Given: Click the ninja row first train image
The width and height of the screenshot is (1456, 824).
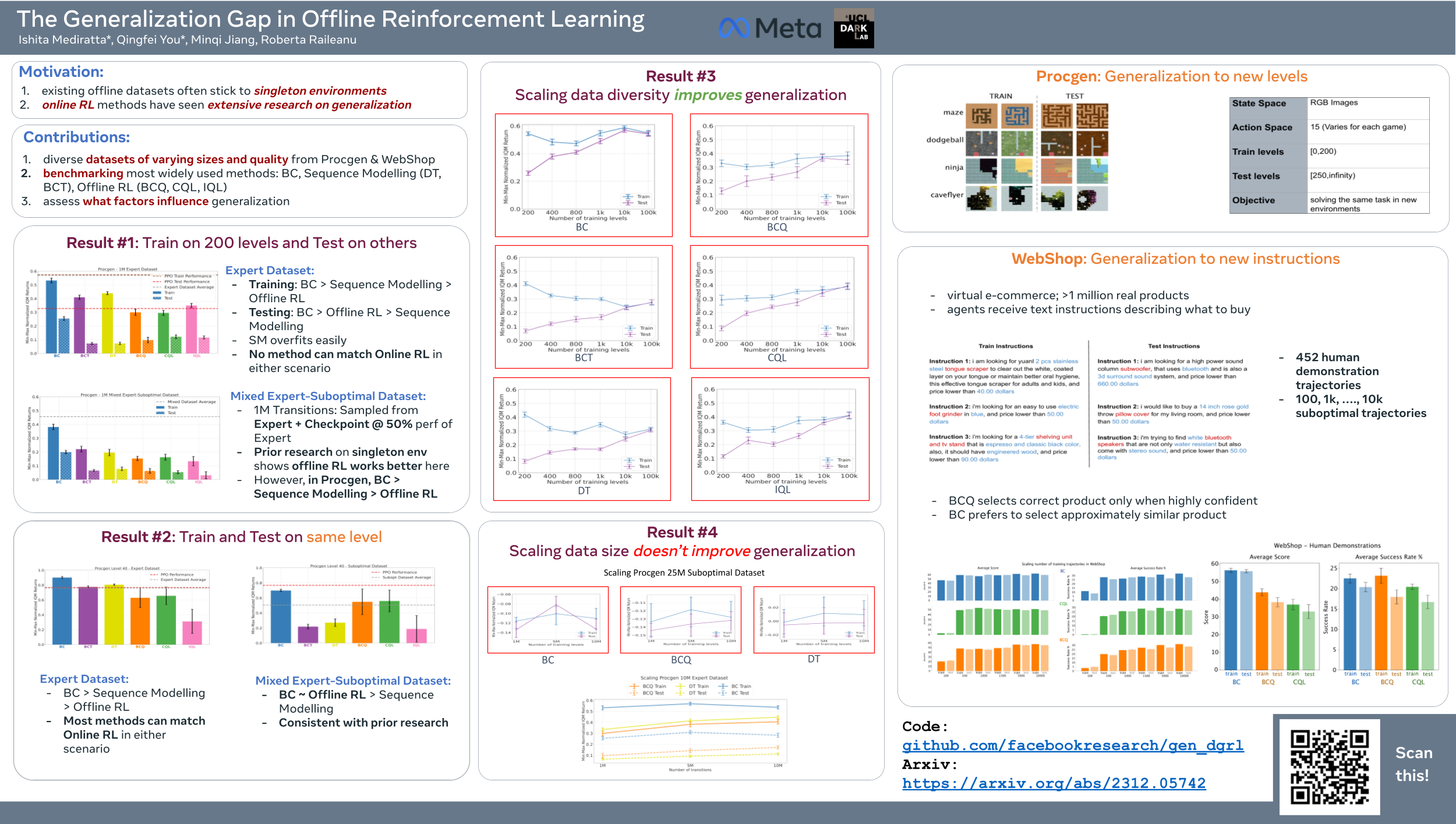Looking at the screenshot, I should 981,171.
